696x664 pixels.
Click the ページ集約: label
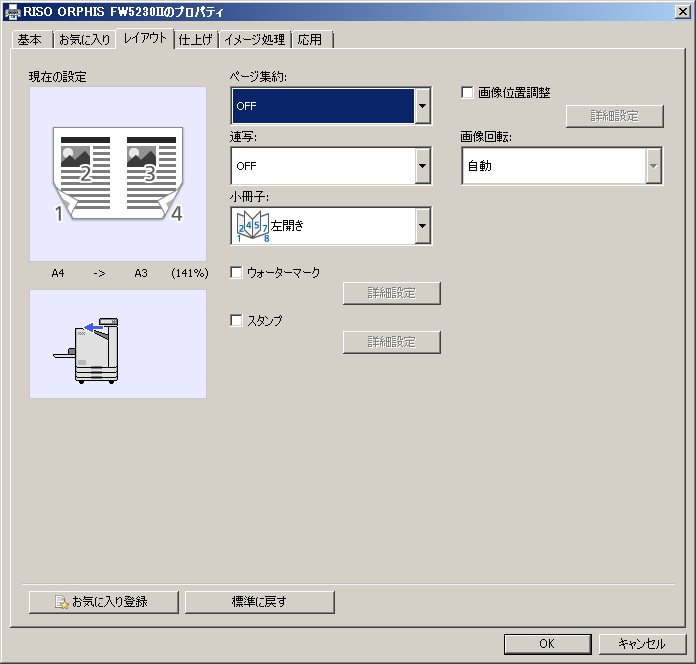258,77
